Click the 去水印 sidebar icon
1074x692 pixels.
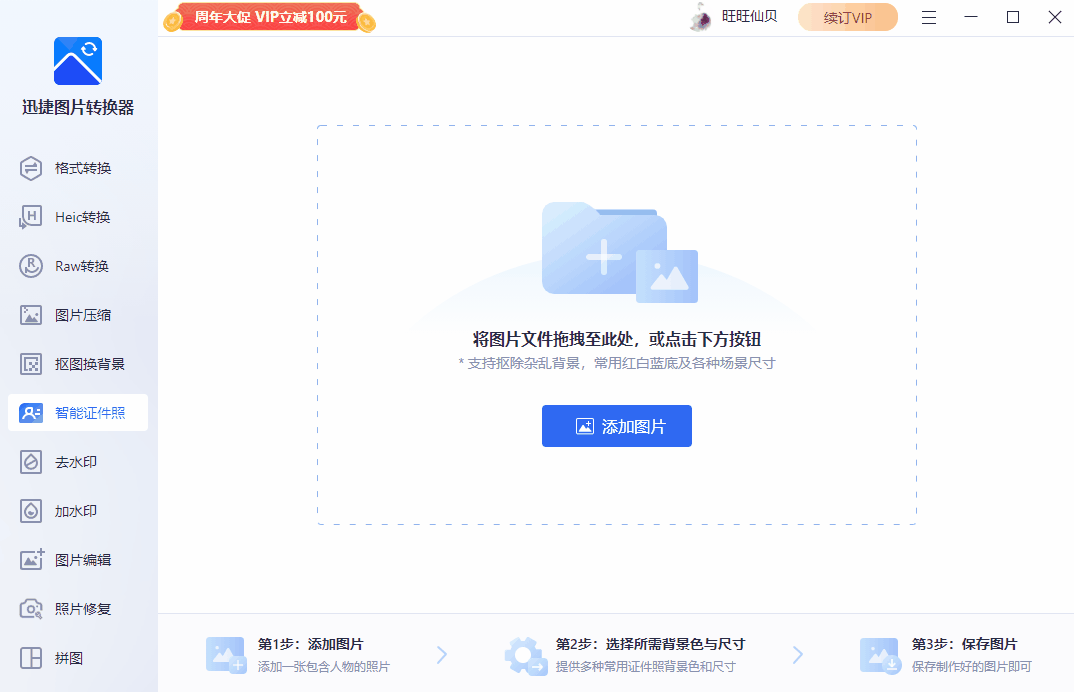click(x=31, y=462)
